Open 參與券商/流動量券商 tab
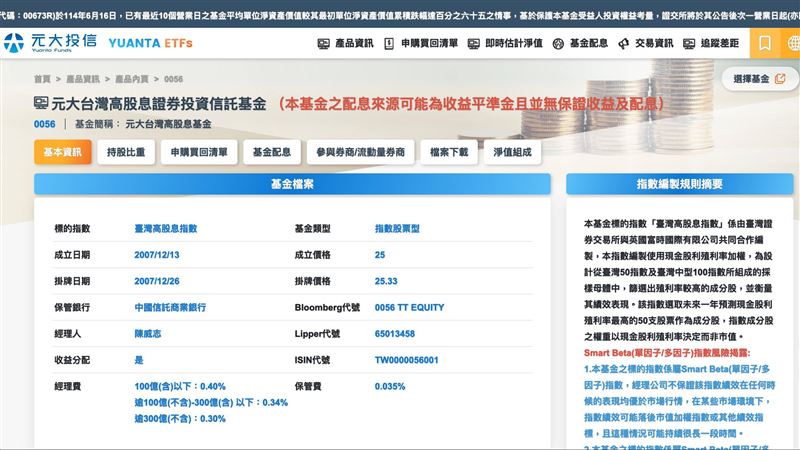Image resolution: width=800 pixels, height=450 pixels. (x=361, y=152)
